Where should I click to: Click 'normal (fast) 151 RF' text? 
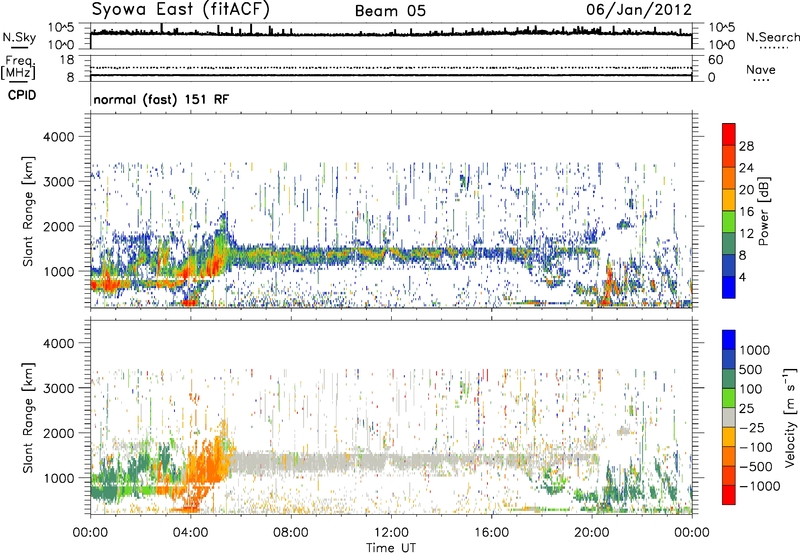[x=161, y=99]
